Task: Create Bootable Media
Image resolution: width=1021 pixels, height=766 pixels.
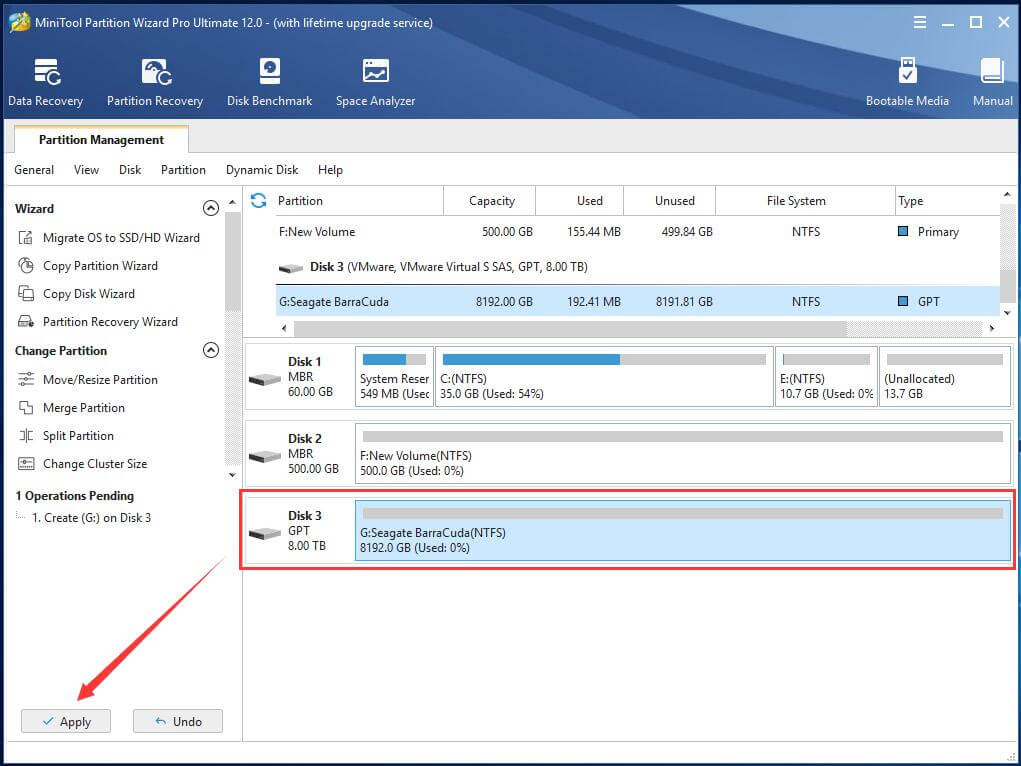Action: pos(907,82)
